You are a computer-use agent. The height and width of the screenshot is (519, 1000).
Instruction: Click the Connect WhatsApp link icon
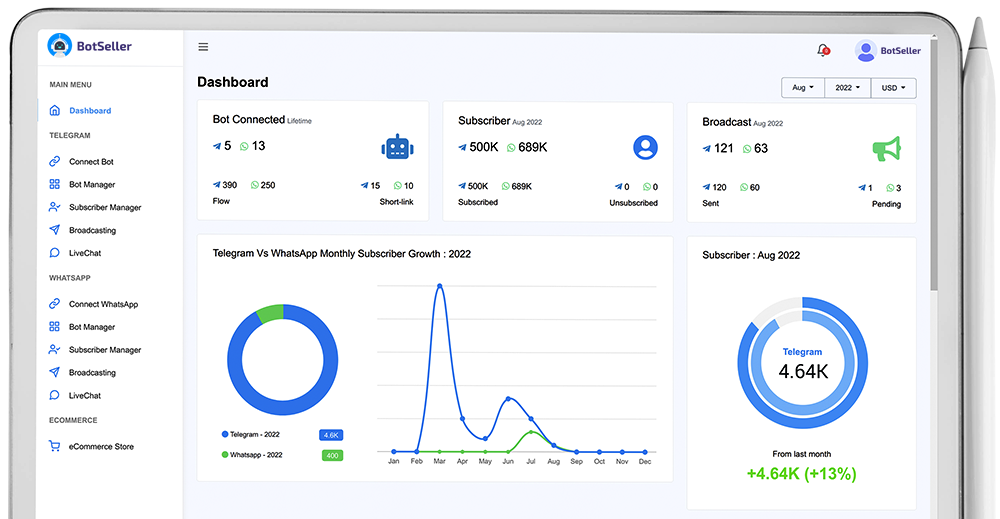55,303
